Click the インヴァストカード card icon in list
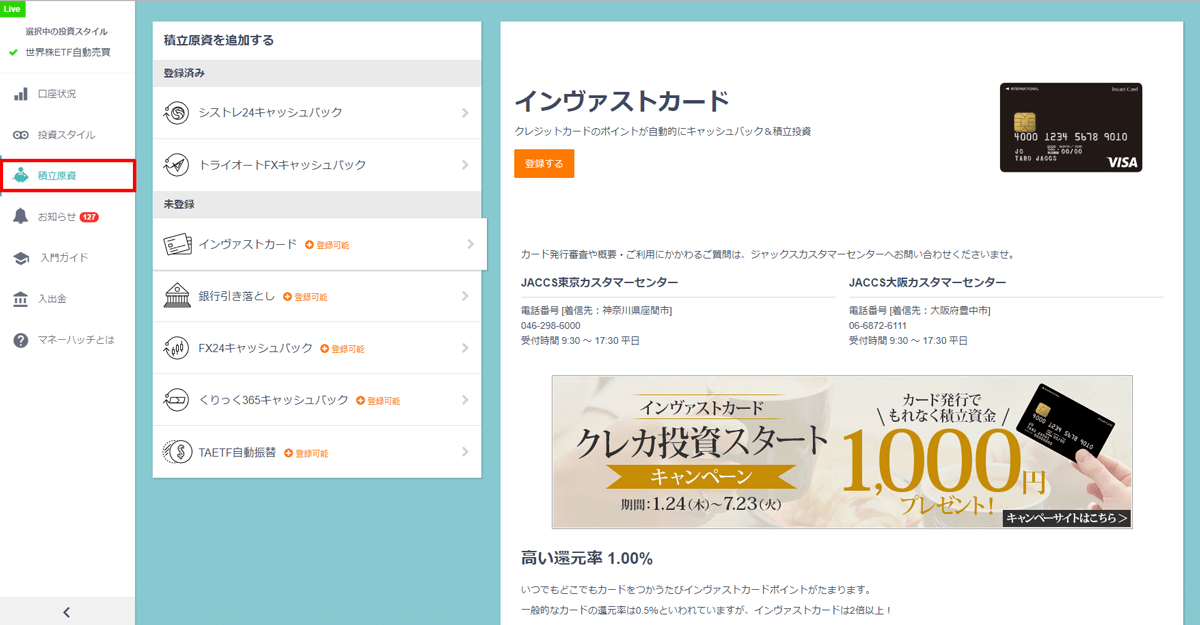The image size is (1200, 625). point(177,244)
